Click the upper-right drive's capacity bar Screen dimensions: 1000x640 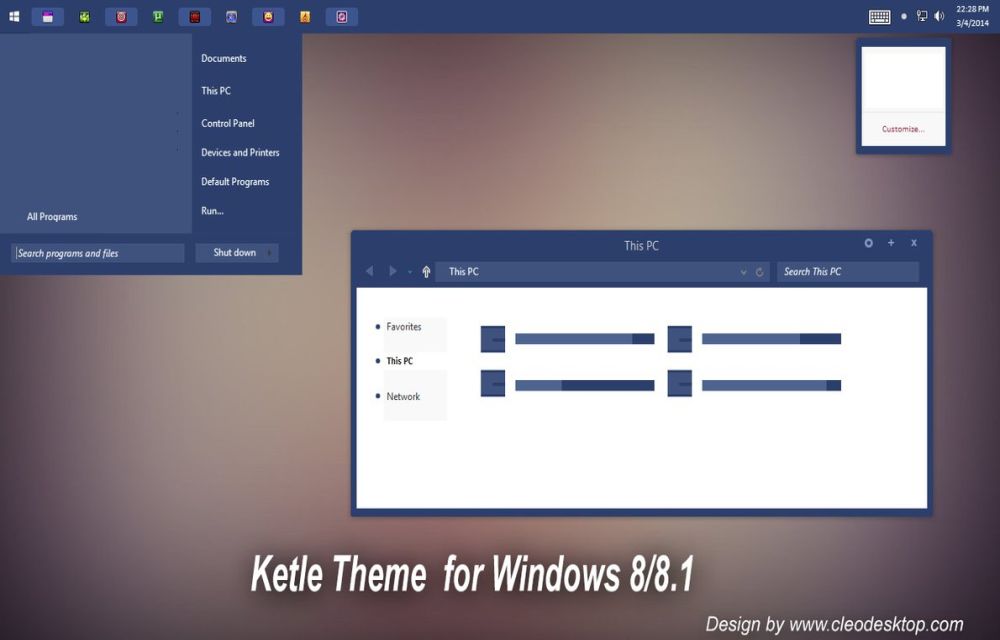point(772,338)
